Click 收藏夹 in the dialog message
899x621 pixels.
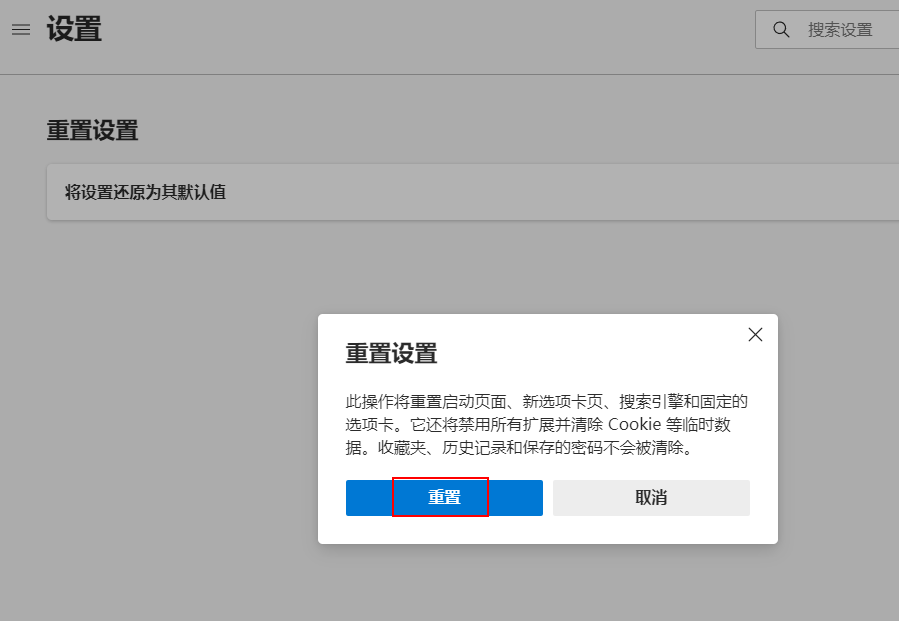(x=402, y=448)
